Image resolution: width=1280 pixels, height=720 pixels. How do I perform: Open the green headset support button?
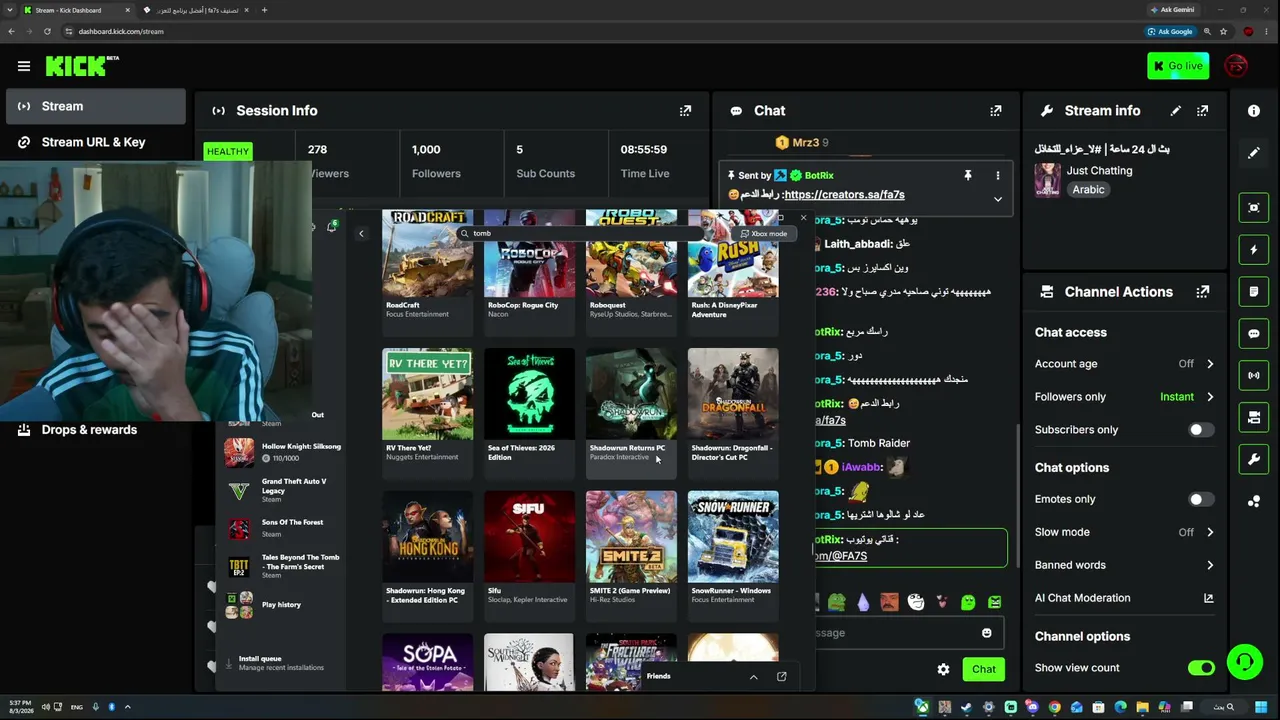click(x=1244, y=662)
